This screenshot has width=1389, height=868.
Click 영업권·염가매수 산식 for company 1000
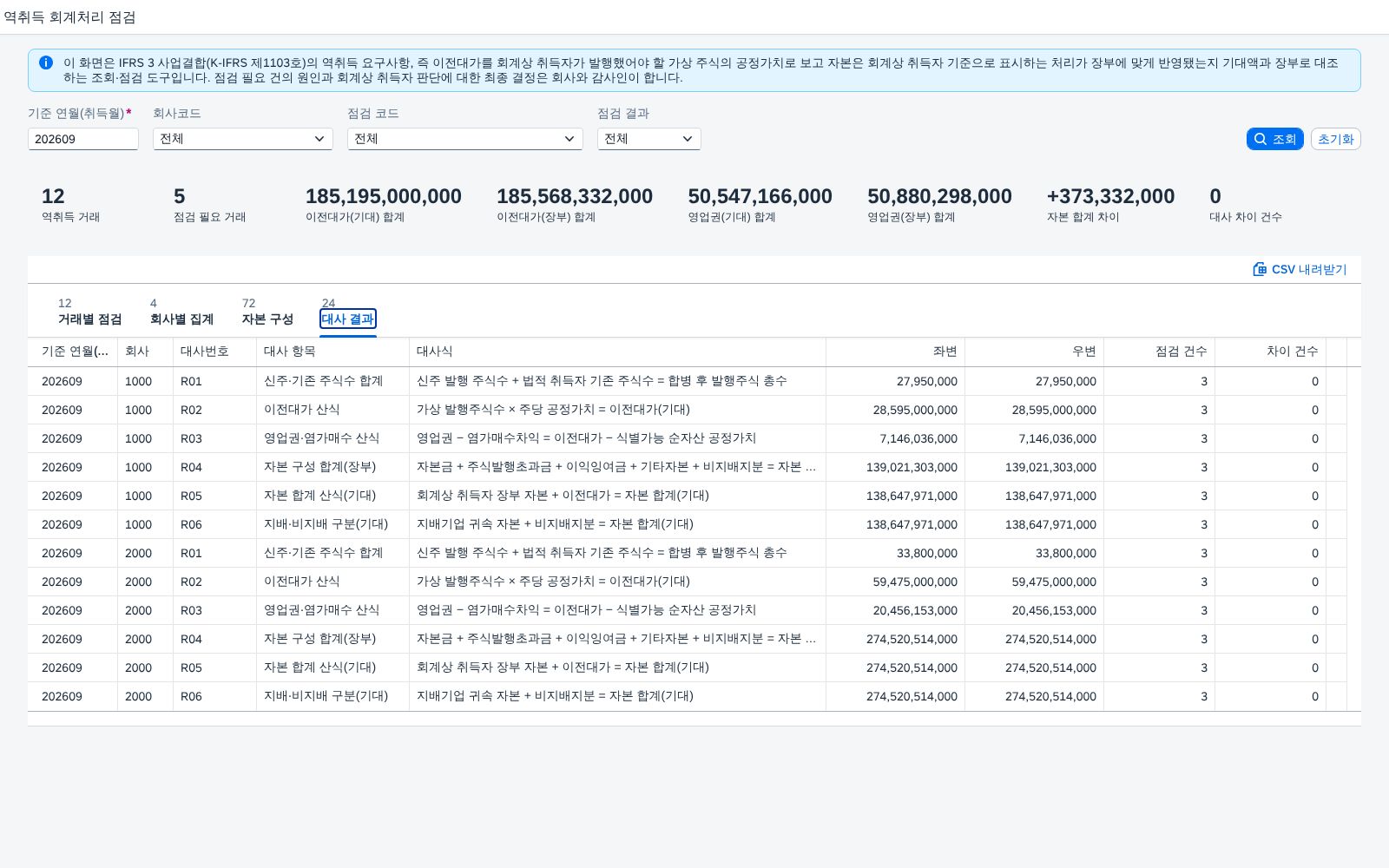pos(321,438)
